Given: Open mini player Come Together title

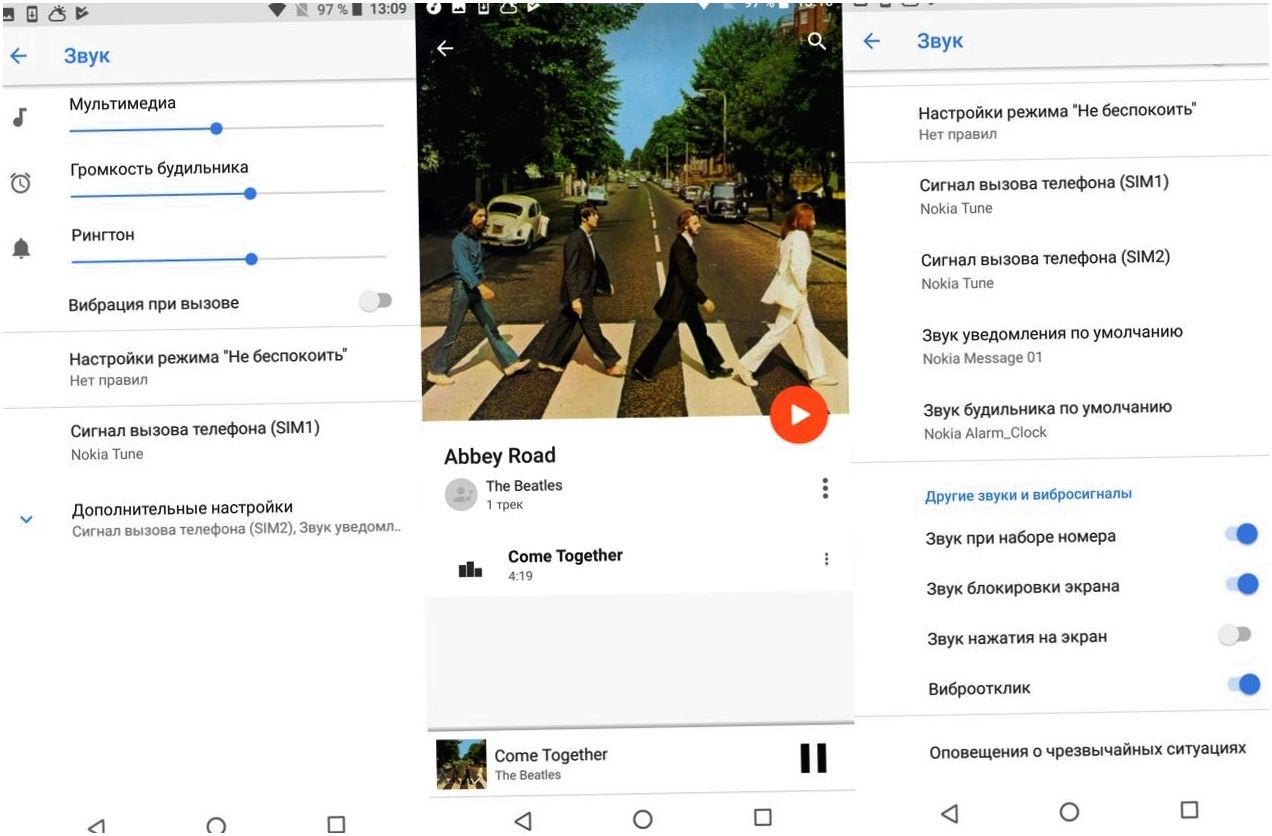Looking at the screenshot, I should coord(551,755).
